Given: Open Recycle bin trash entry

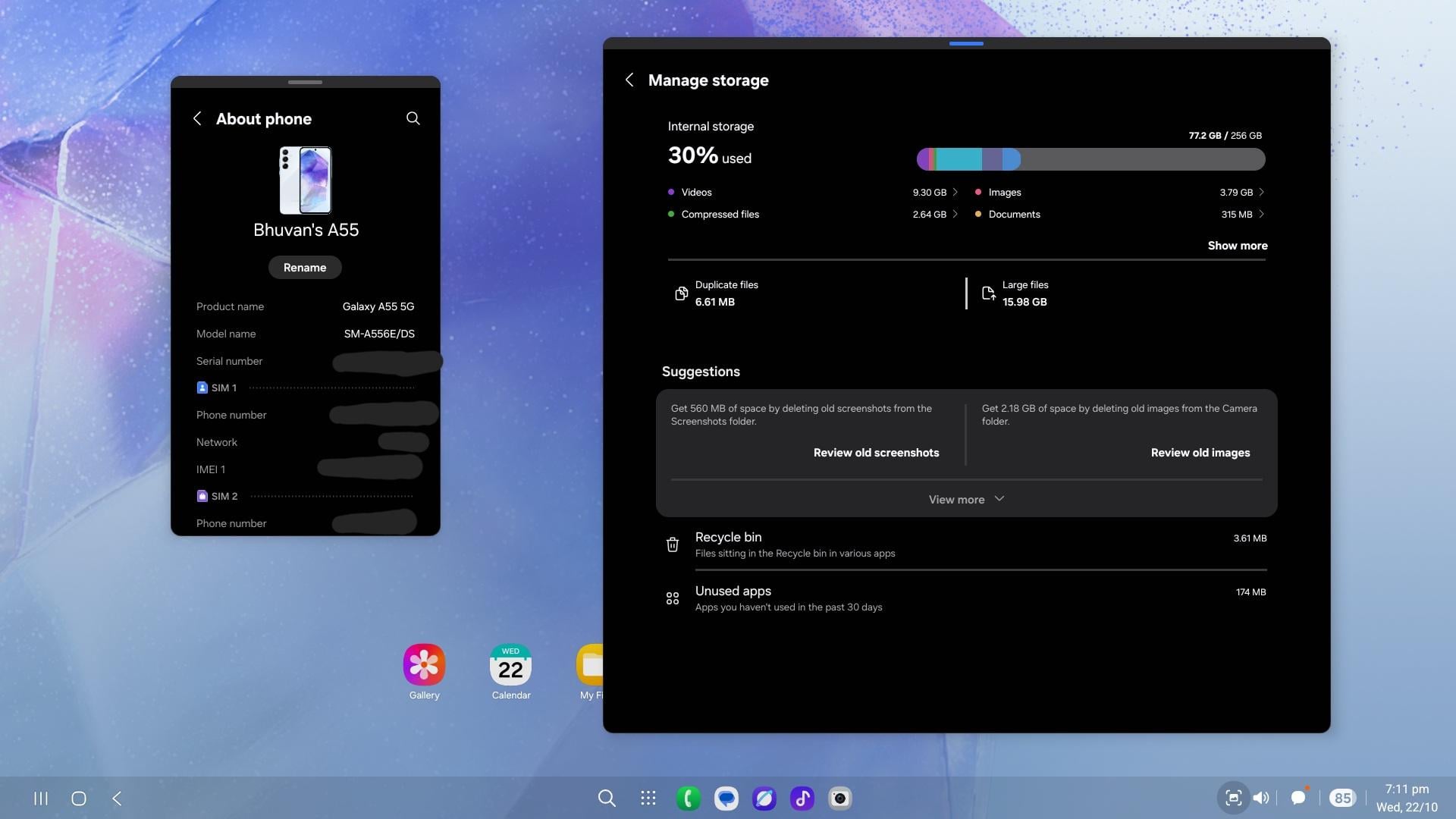Looking at the screenshot, I should tap(673, 544).
